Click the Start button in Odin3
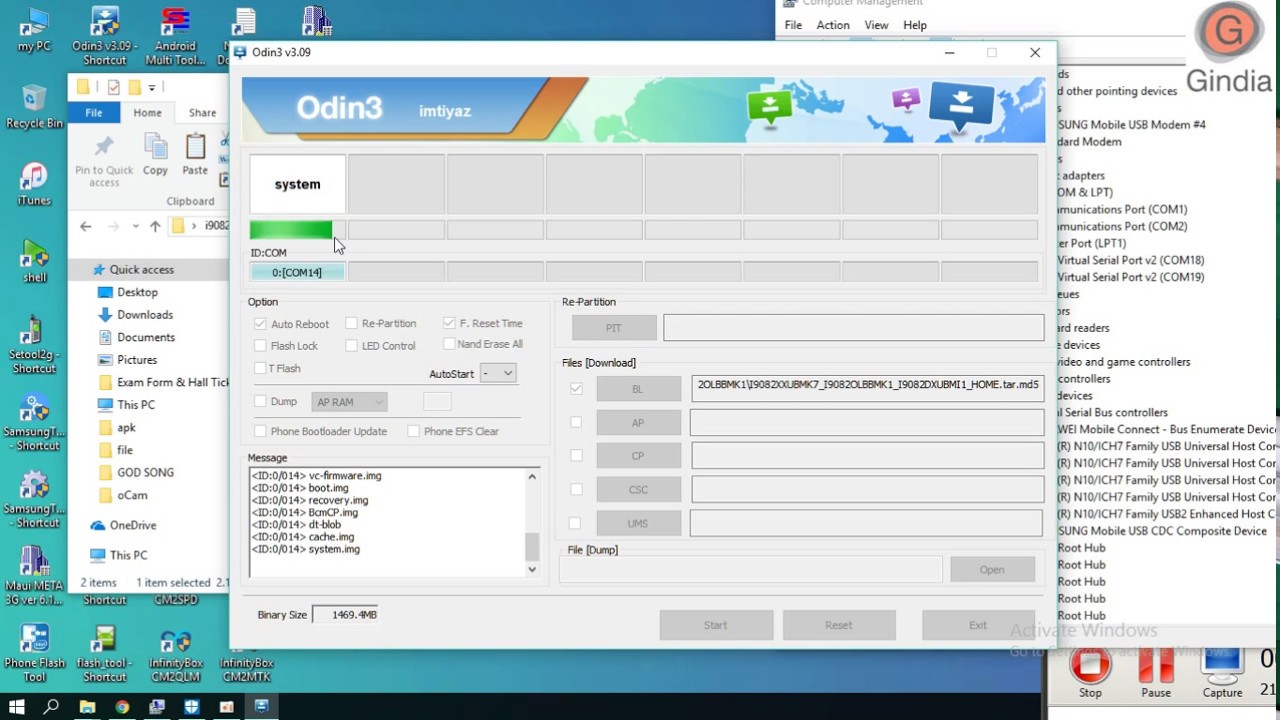Screen dimensions: 1280x720 [x=716, y=625]
